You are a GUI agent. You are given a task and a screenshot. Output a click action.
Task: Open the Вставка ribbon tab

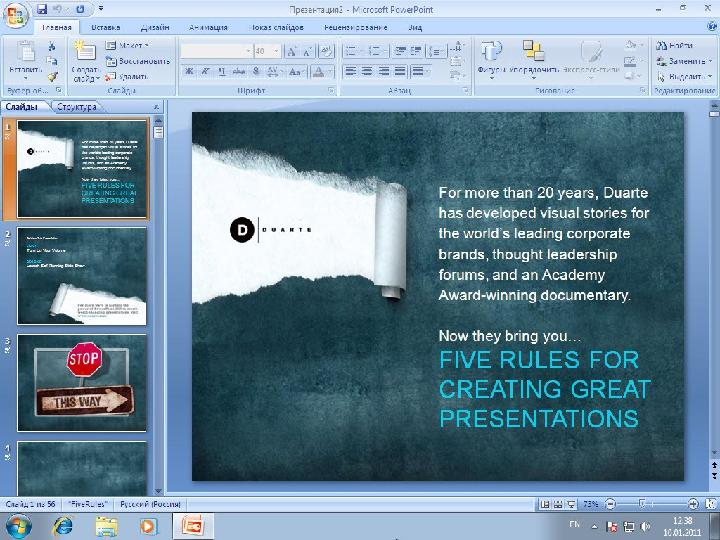point(106,28)
